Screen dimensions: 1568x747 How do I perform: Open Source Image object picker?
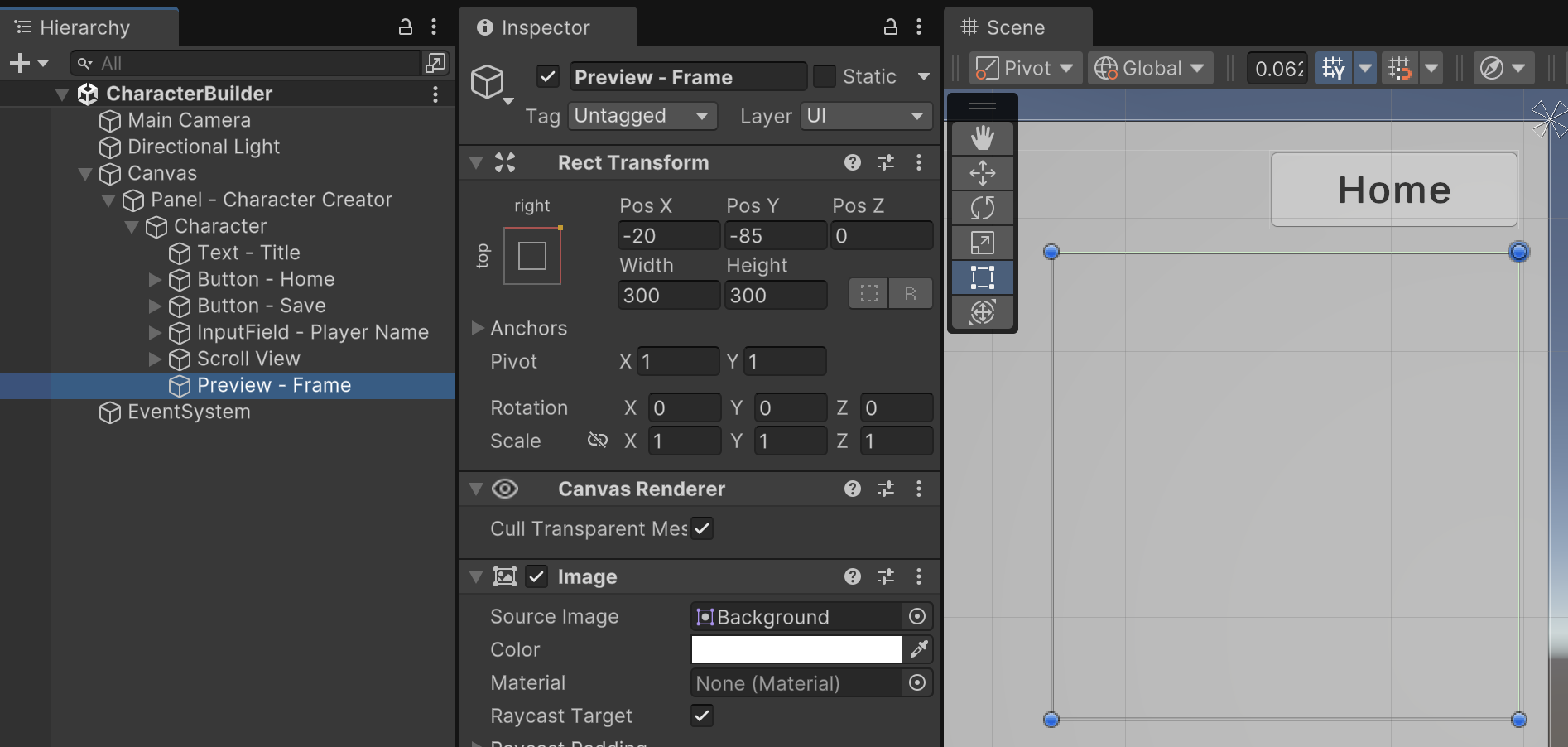916,616
